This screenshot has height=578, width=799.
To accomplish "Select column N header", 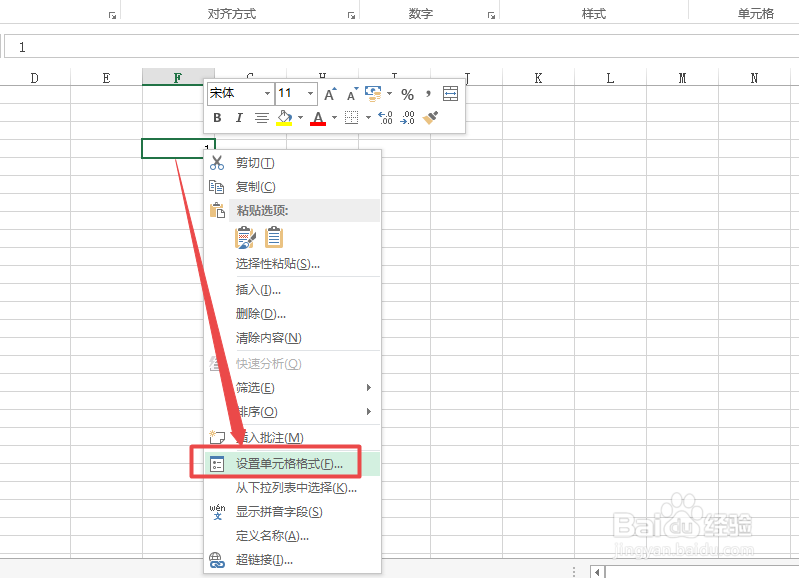I will [x=754, y=77].
